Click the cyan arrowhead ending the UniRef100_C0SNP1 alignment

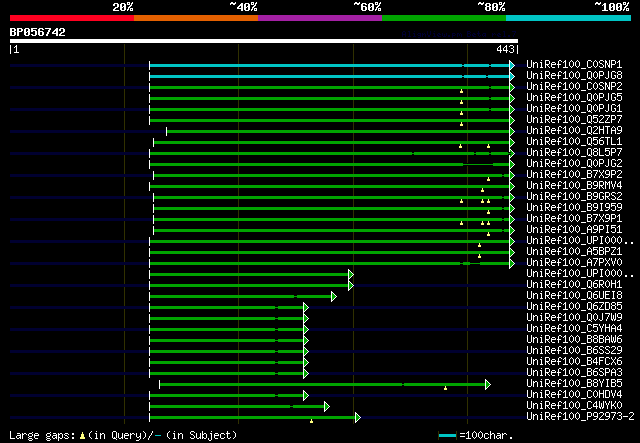click(512, 65)
